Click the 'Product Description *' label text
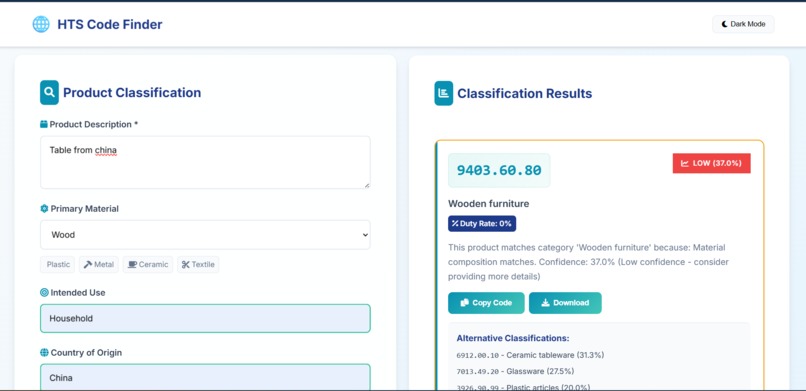Viewport: 806px width, 391px height. tap(94, 124)
